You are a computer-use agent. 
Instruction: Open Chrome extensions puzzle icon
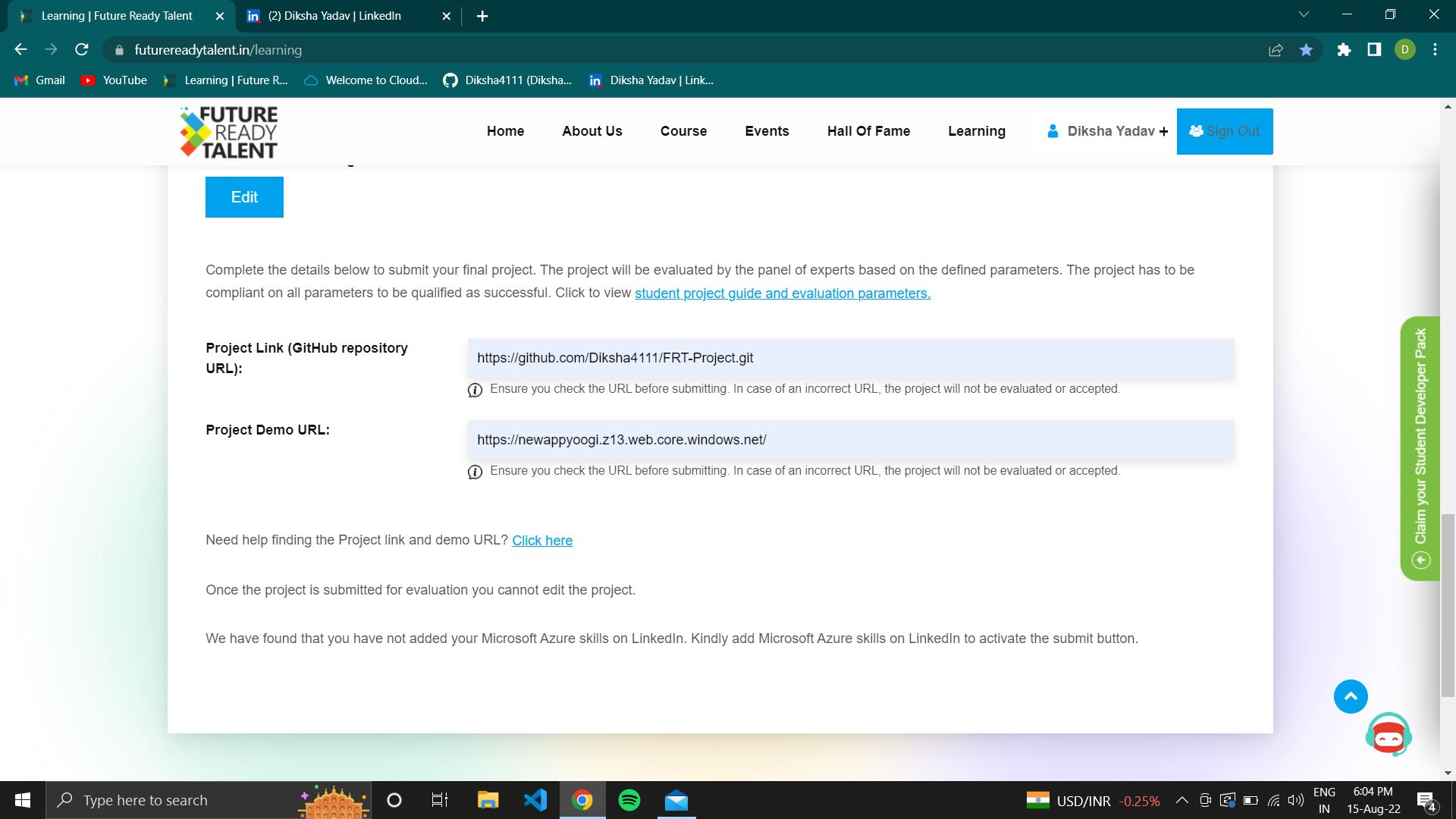[1344, 50]
